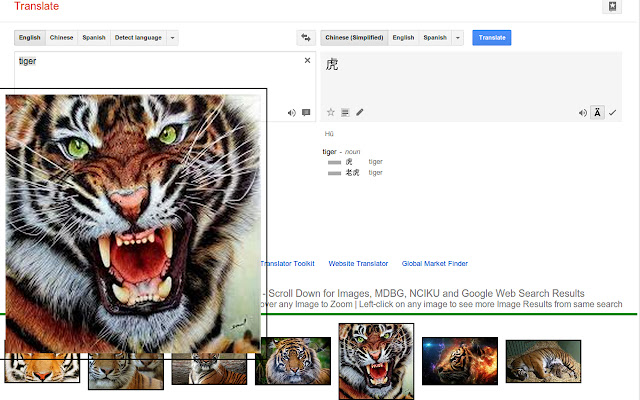Open the fiery space tiger thumbnail
640x400 pixels.
[460, 361]
